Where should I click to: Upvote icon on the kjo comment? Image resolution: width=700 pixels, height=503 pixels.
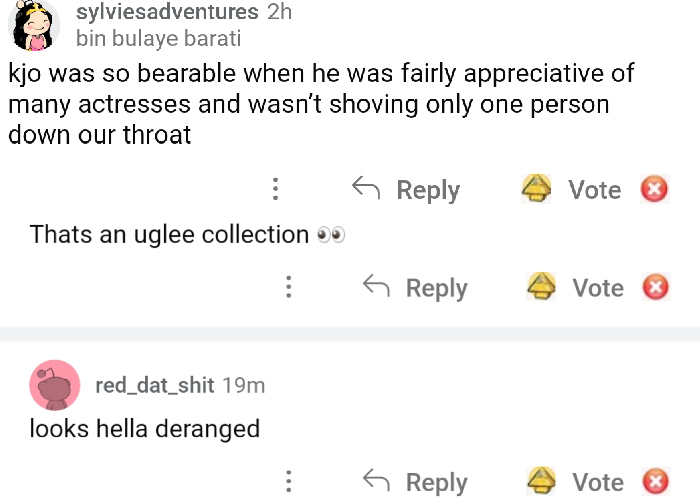click(x=537, y=189)
